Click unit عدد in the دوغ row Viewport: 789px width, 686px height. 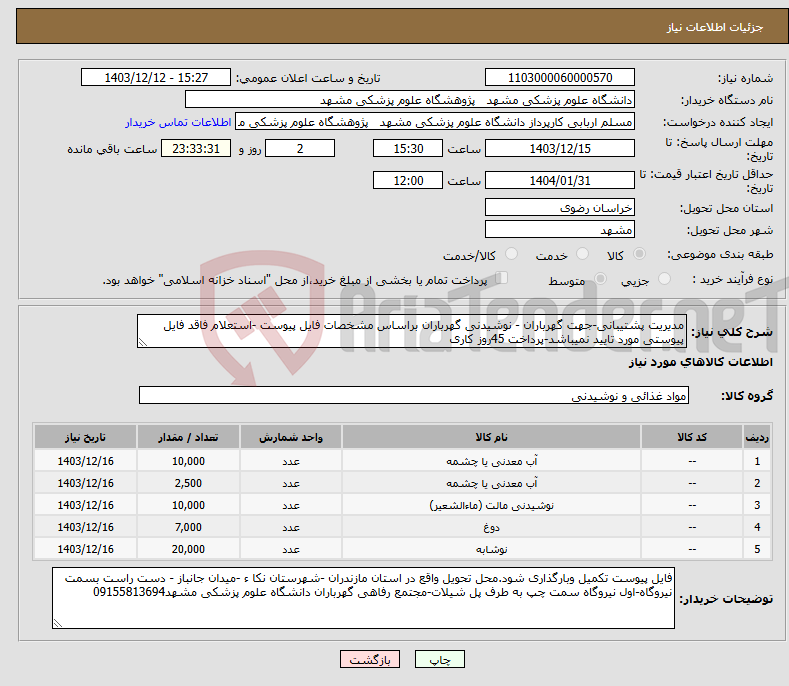pos(291,527)
